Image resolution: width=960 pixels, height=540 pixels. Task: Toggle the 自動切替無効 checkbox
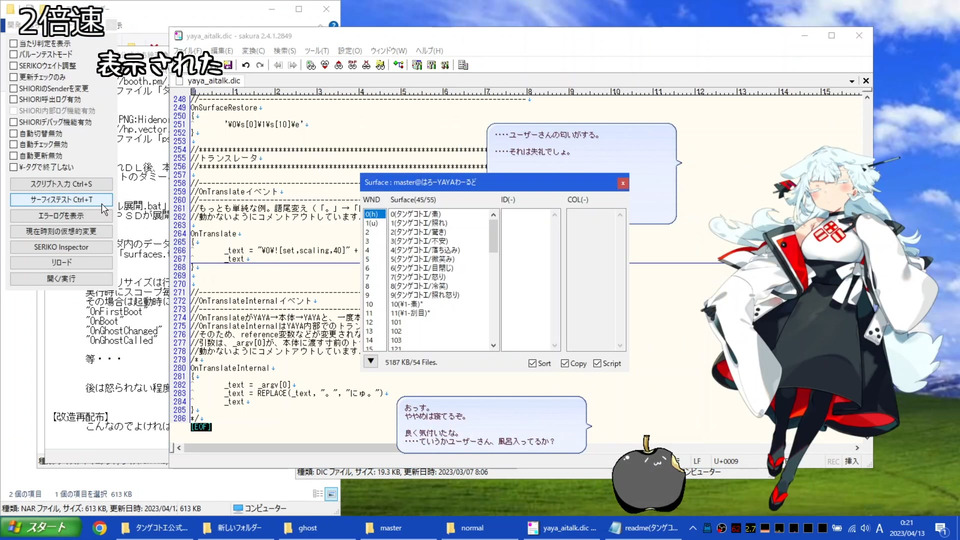tap(13, 133)
